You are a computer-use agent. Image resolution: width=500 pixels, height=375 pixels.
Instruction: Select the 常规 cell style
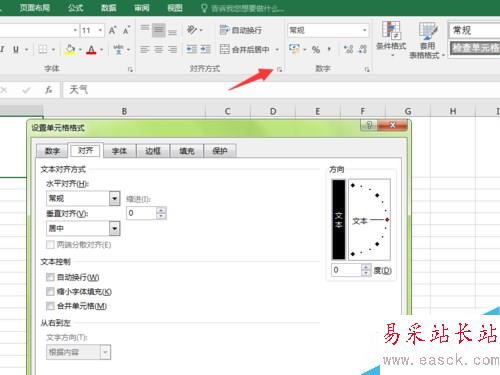tap(474, 30)
